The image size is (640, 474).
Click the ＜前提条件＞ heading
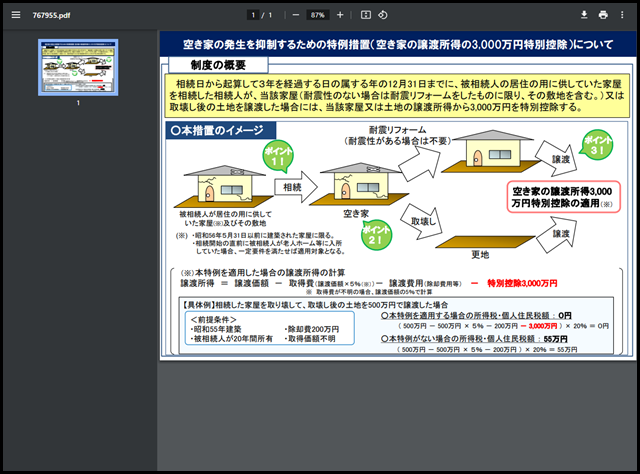213,319
